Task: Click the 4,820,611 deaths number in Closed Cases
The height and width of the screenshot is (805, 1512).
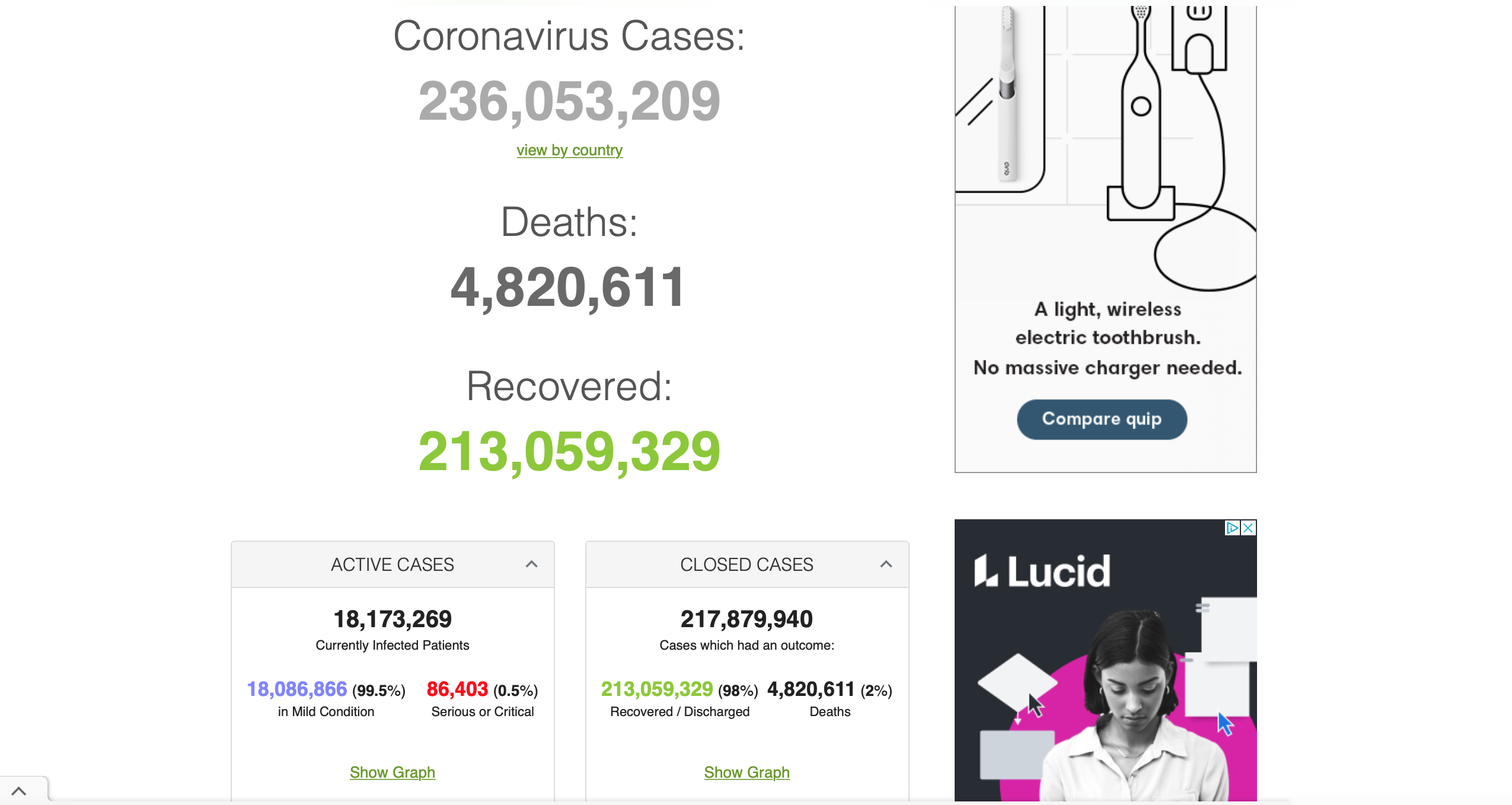Action: point(811,689)
